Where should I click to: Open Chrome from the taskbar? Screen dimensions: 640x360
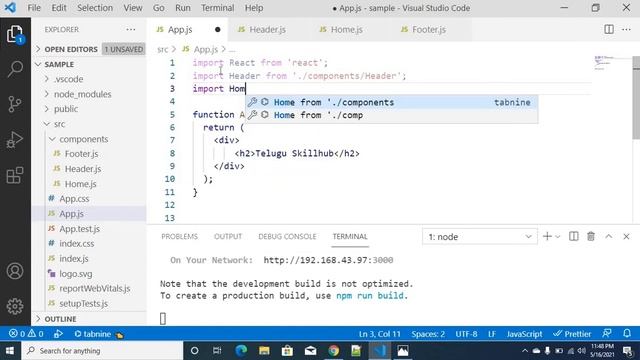coord(333,351)
